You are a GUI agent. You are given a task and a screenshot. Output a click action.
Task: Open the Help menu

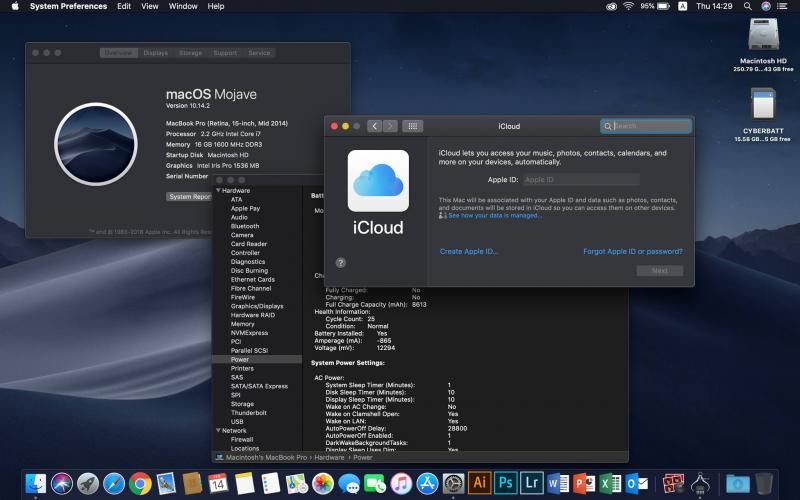(x=216, y=6)
